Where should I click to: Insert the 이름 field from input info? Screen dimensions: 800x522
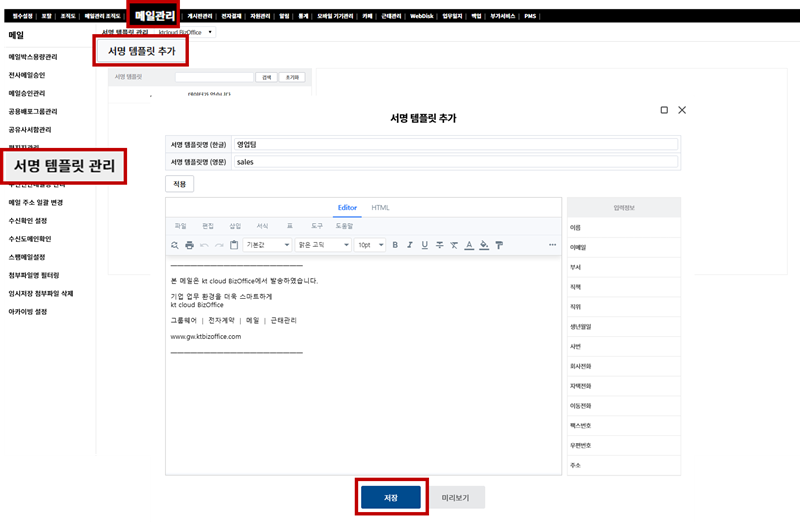(x=623, y=228)
